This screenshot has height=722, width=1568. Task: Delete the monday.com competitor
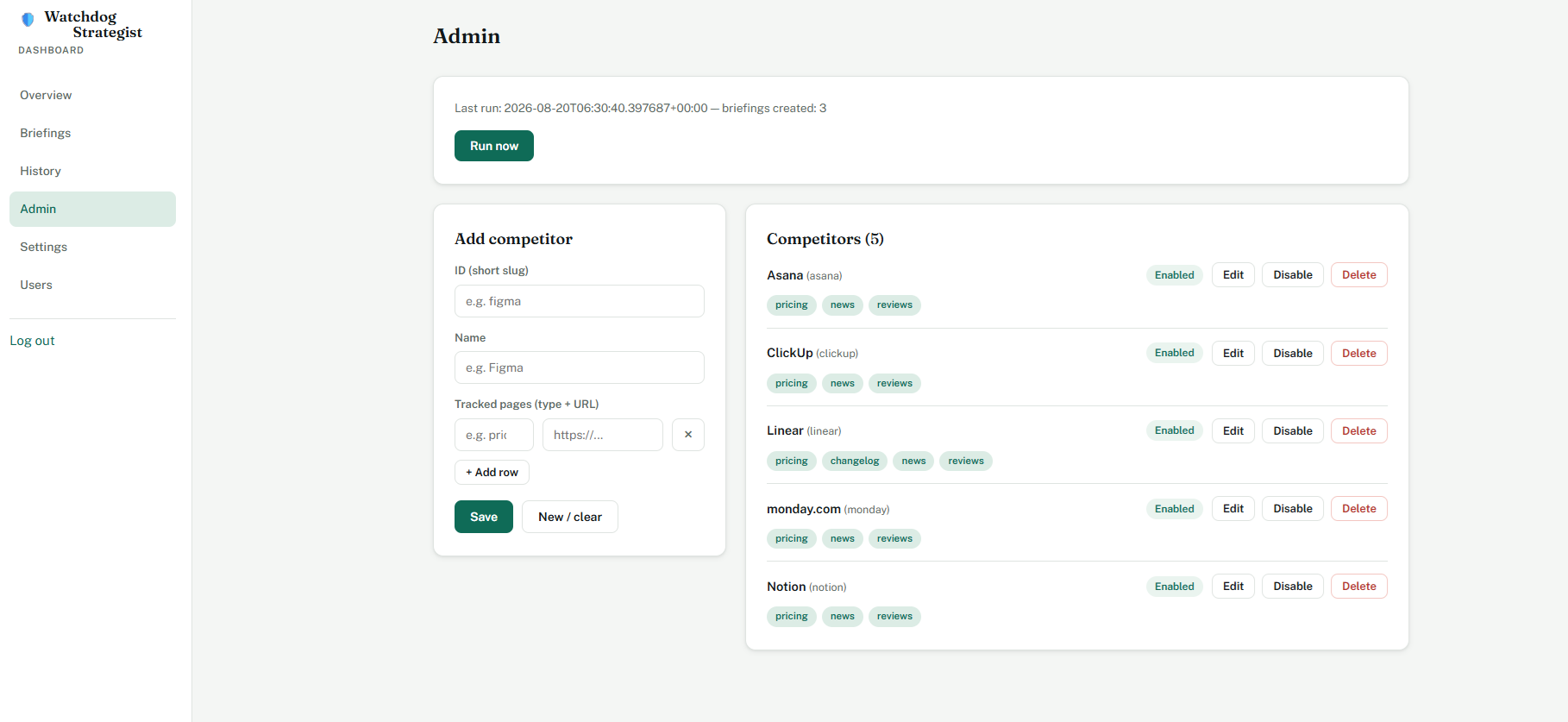click(1359, 509)
